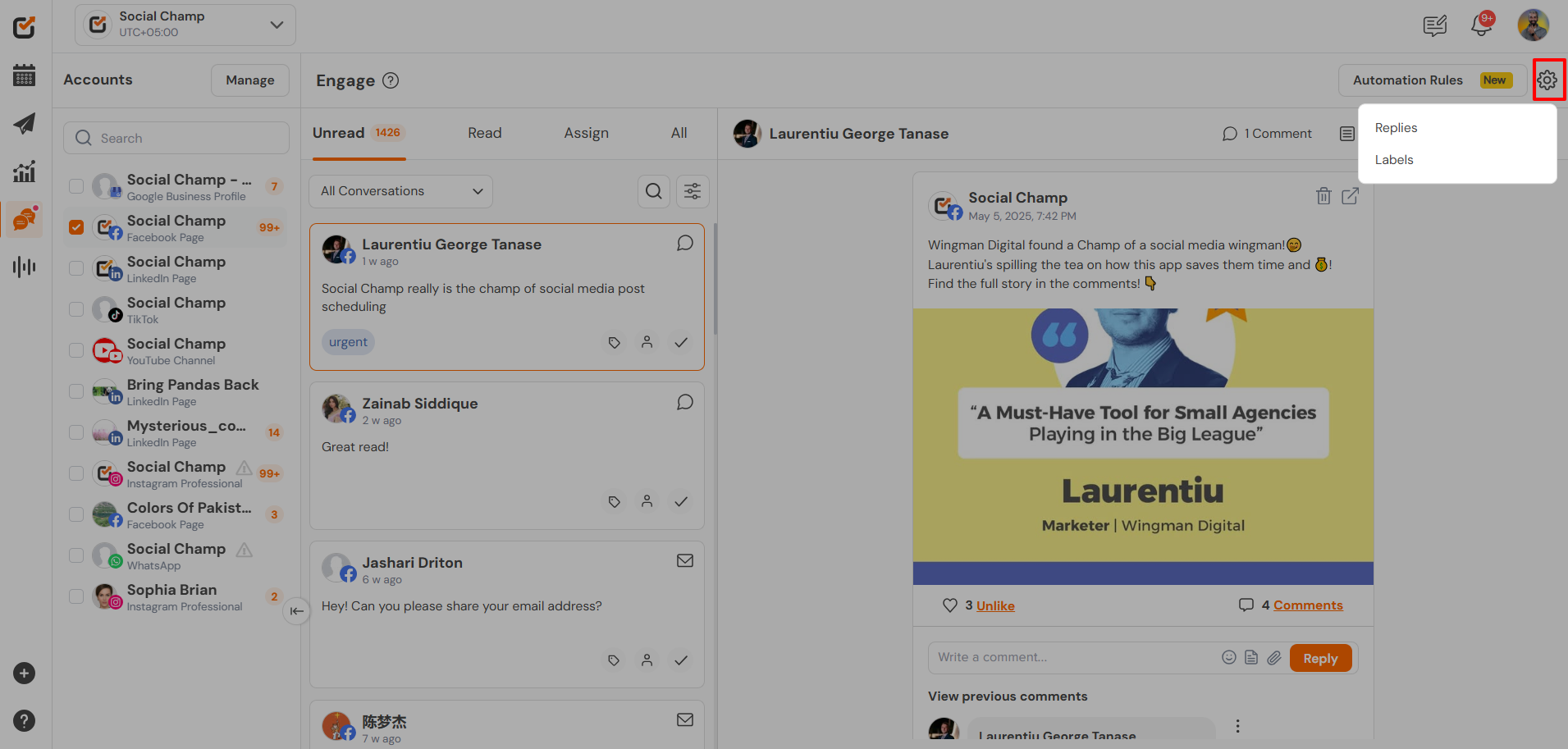This screenshot has height=749, width=1568.
Task: Collapse the accounts panel arrow
Action: point(296,611)
